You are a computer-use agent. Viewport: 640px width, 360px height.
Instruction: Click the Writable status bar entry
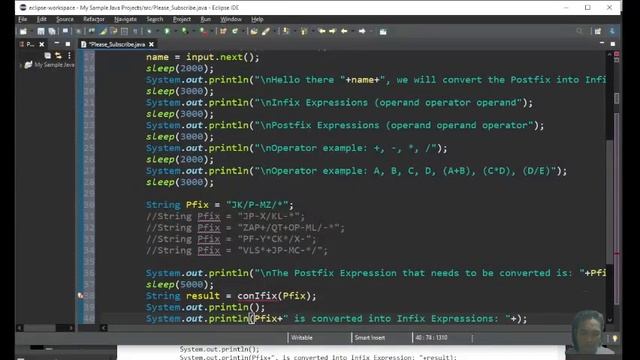coord(302,338)
